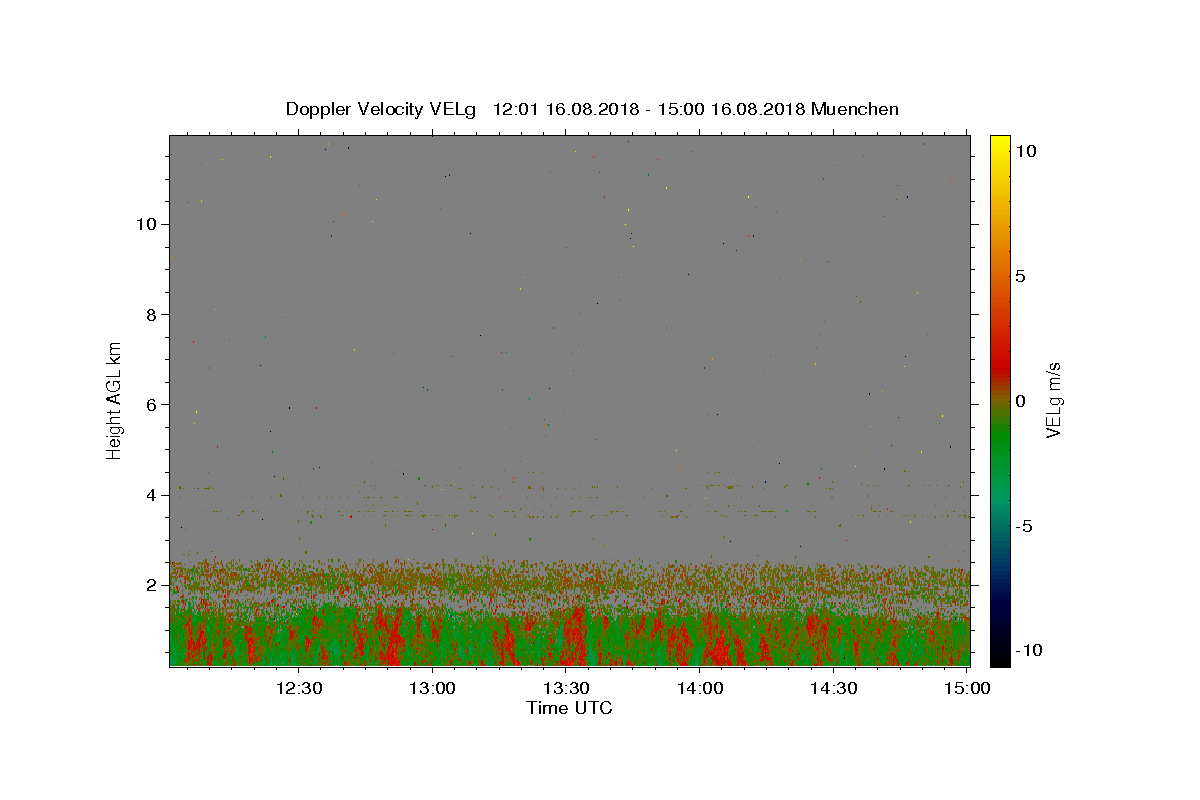Click the 13:30 time axis label

567,688
